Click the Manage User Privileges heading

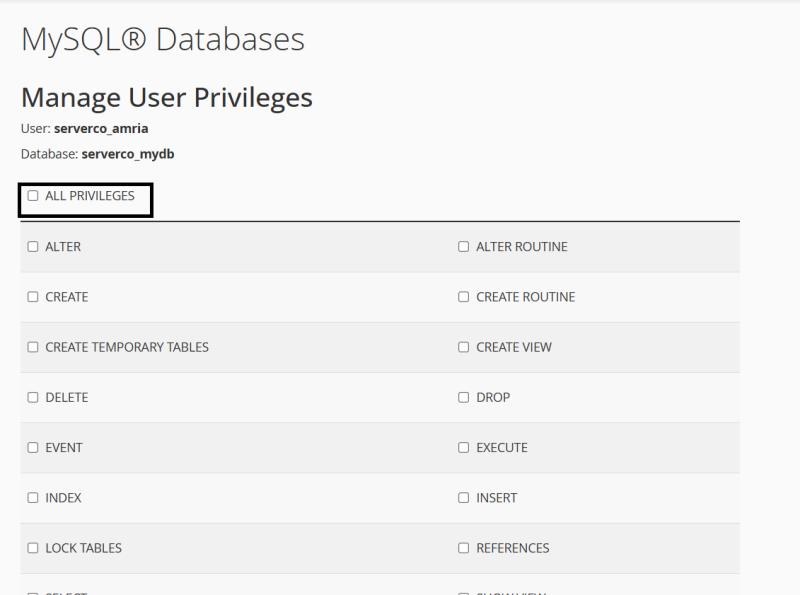click(166, 97)
